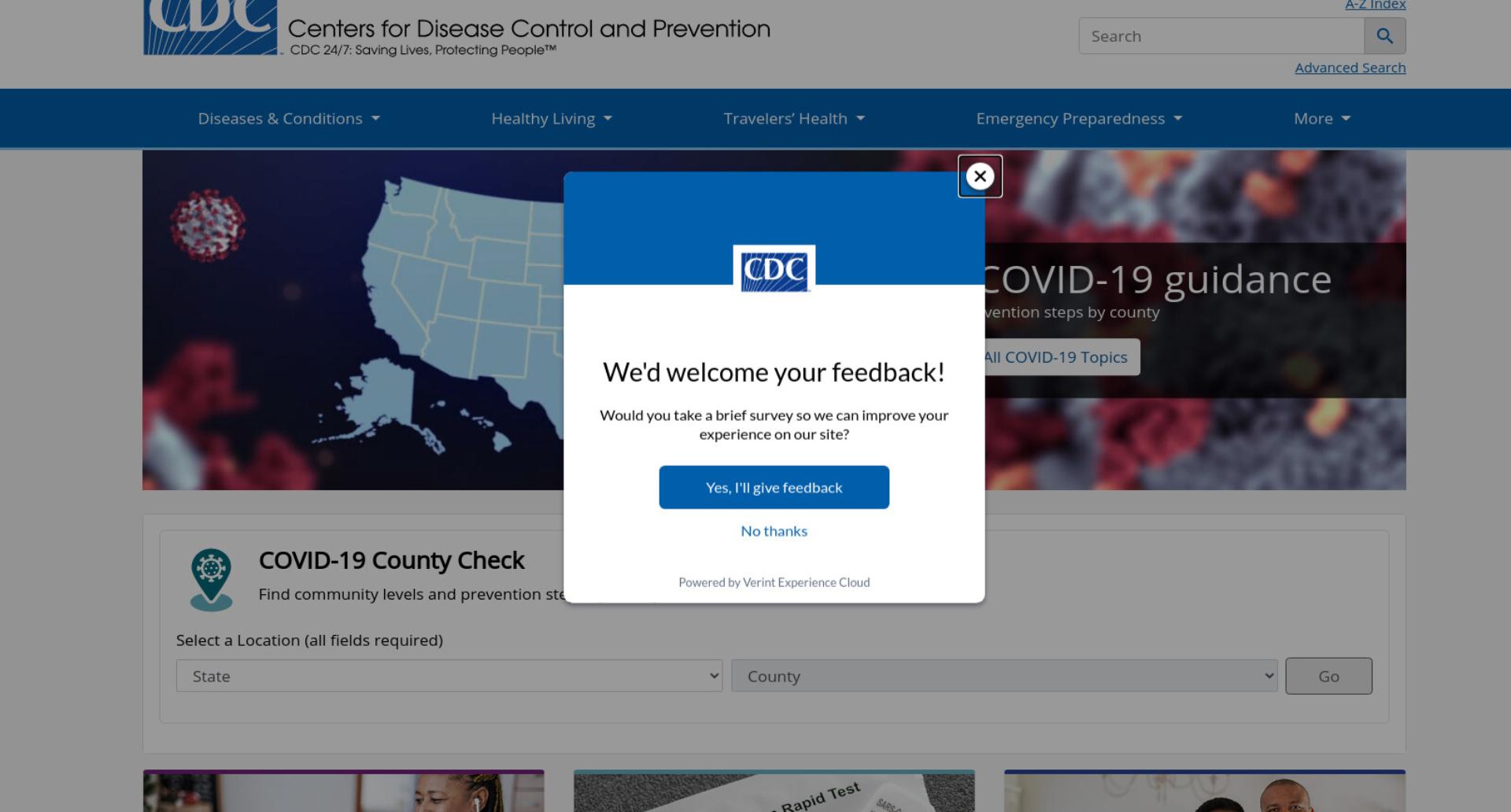Open the Rapid Test card image
Image resolution: width=1511 pixels, height=812 pixels.
(774, 792)
